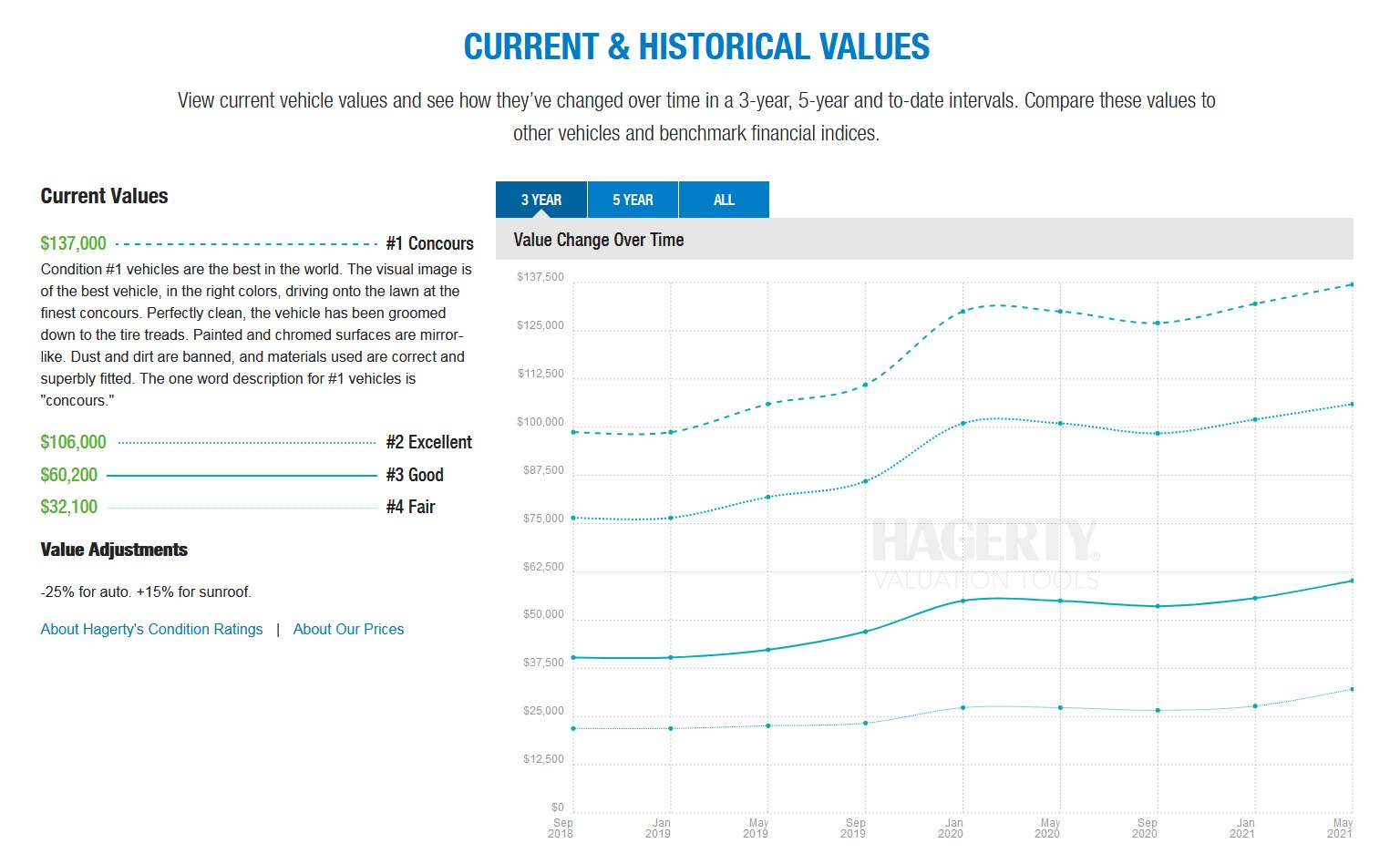Select Concours line data point at Sep 2020
1400x864 pixels.
[x=1158, y=324]
